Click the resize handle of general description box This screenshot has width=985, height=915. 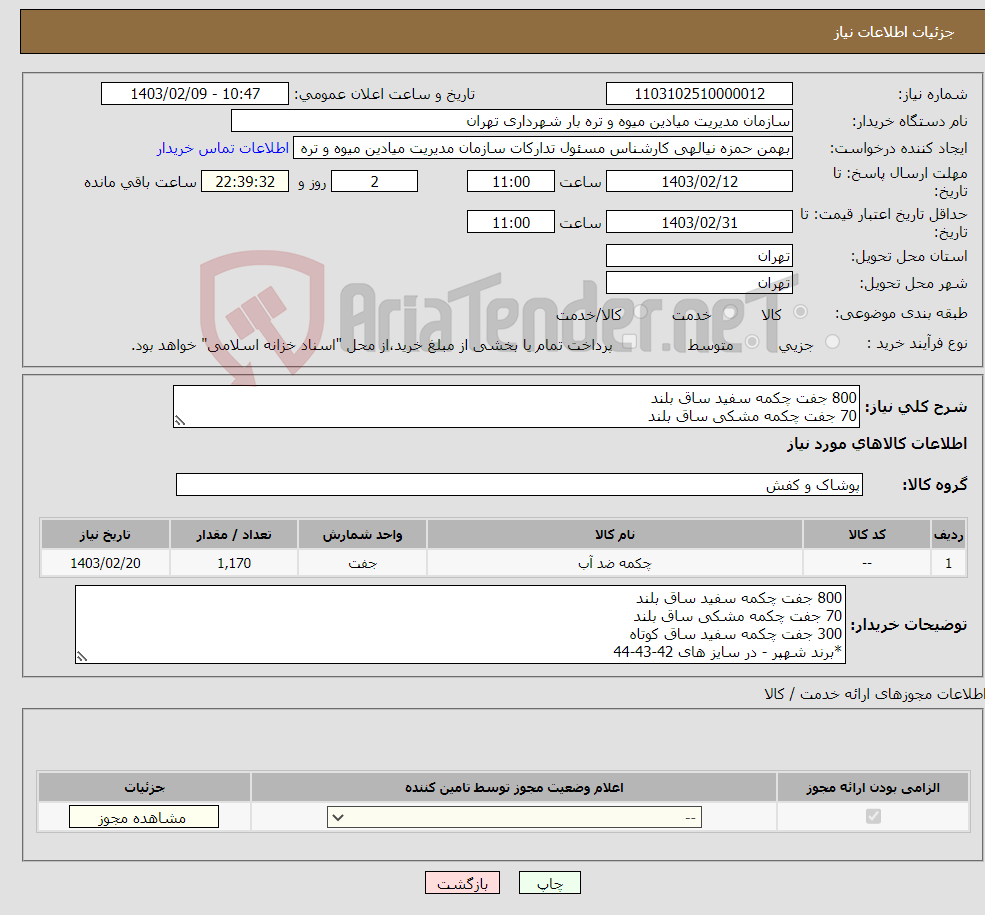(180, 421)
